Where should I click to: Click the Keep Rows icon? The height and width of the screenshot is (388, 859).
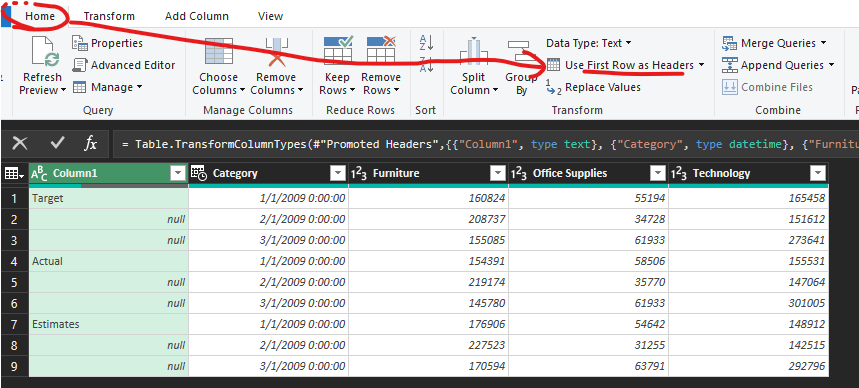(x=337, y=51)
